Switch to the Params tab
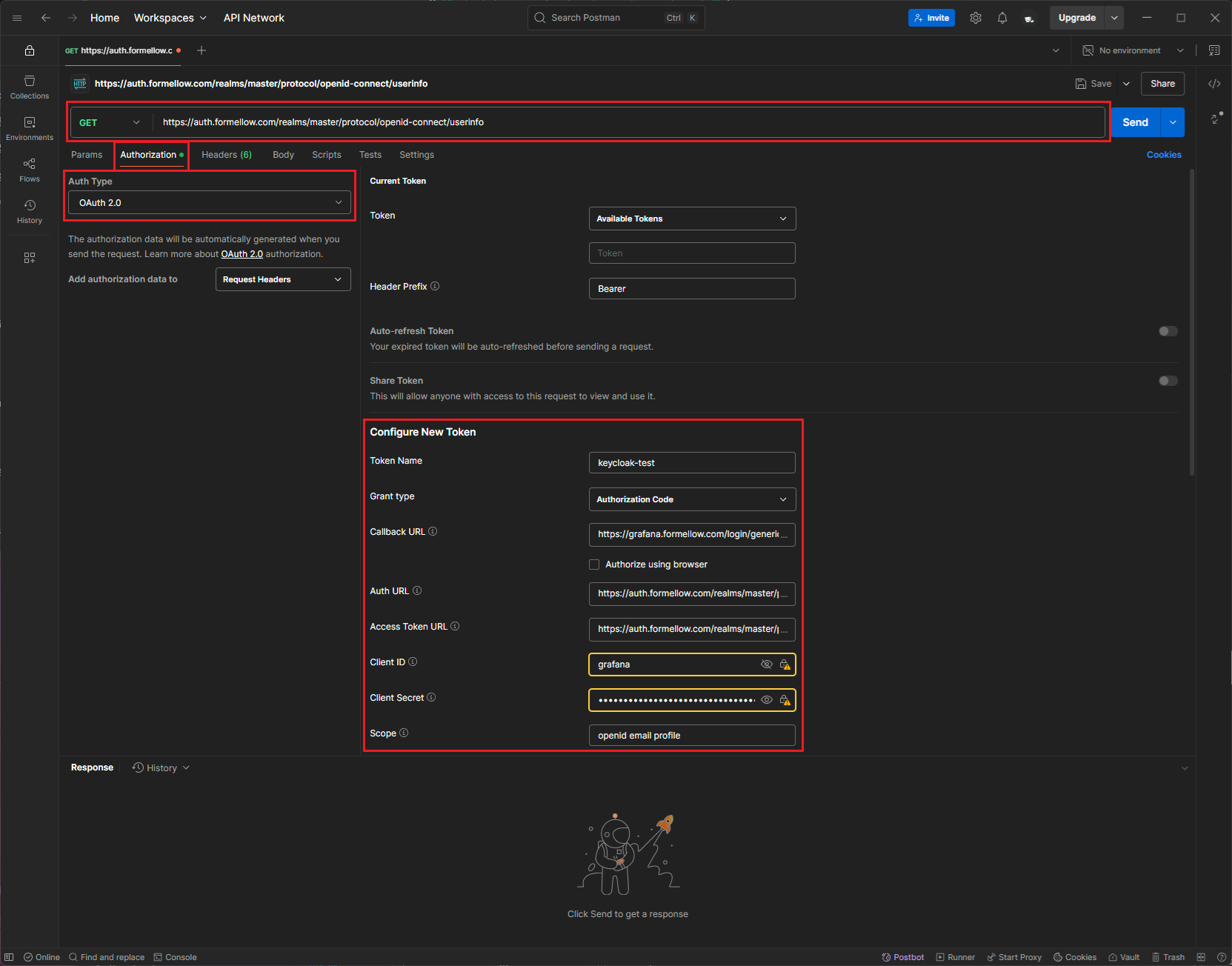The height and width of the screenshot is (966, 1232). click(x=87, y=155)
